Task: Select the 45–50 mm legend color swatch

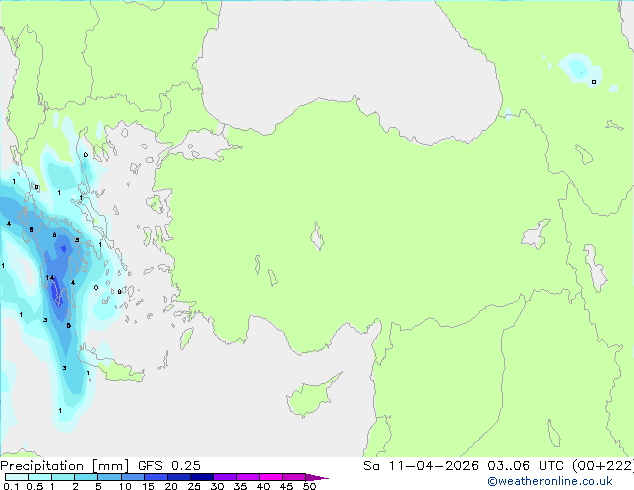Action: [294, 477]
